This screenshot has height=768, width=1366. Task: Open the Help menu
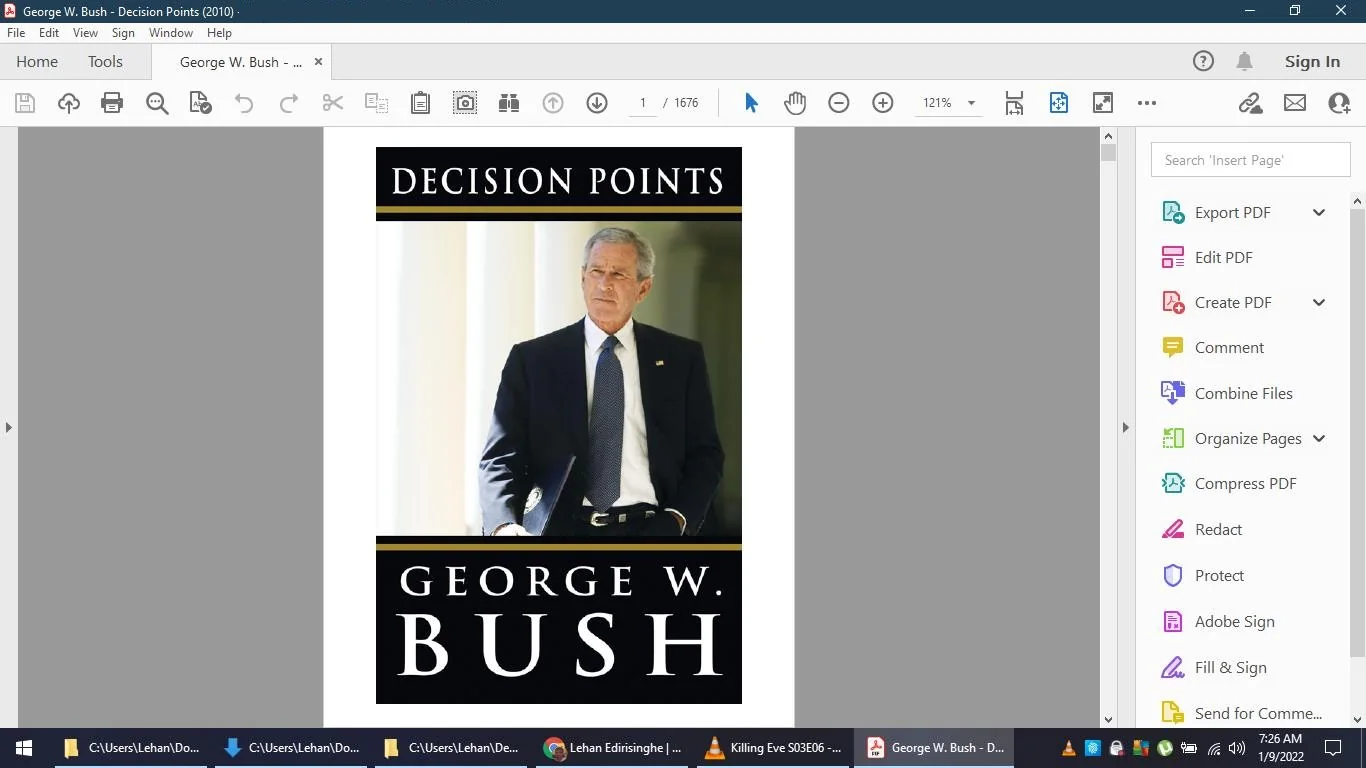219,33
